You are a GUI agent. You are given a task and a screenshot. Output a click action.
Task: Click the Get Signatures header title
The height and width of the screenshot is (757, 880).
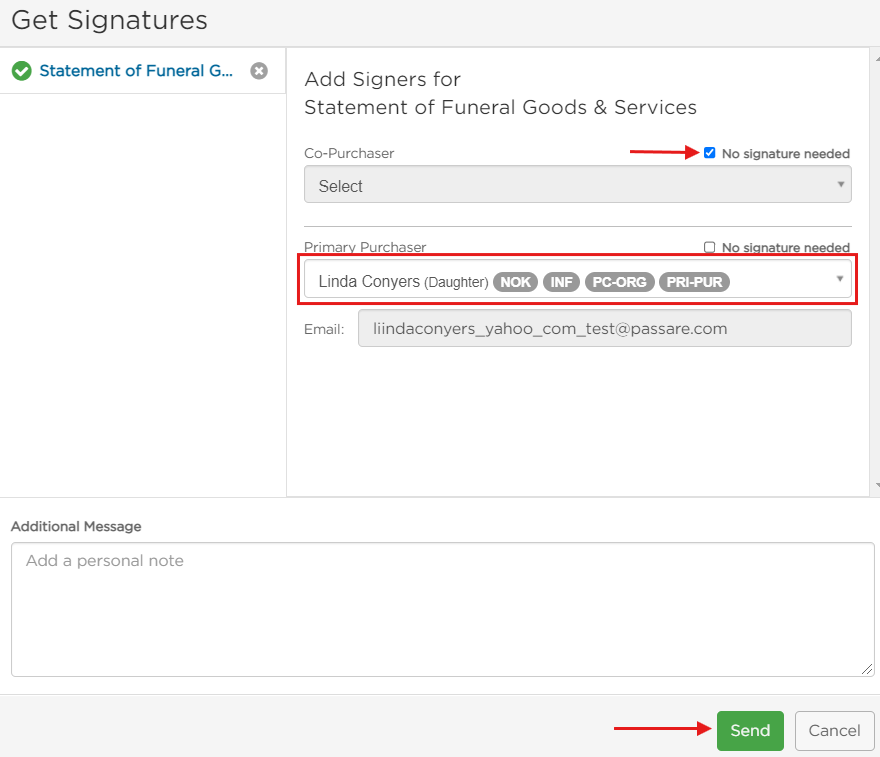(108, 20)
